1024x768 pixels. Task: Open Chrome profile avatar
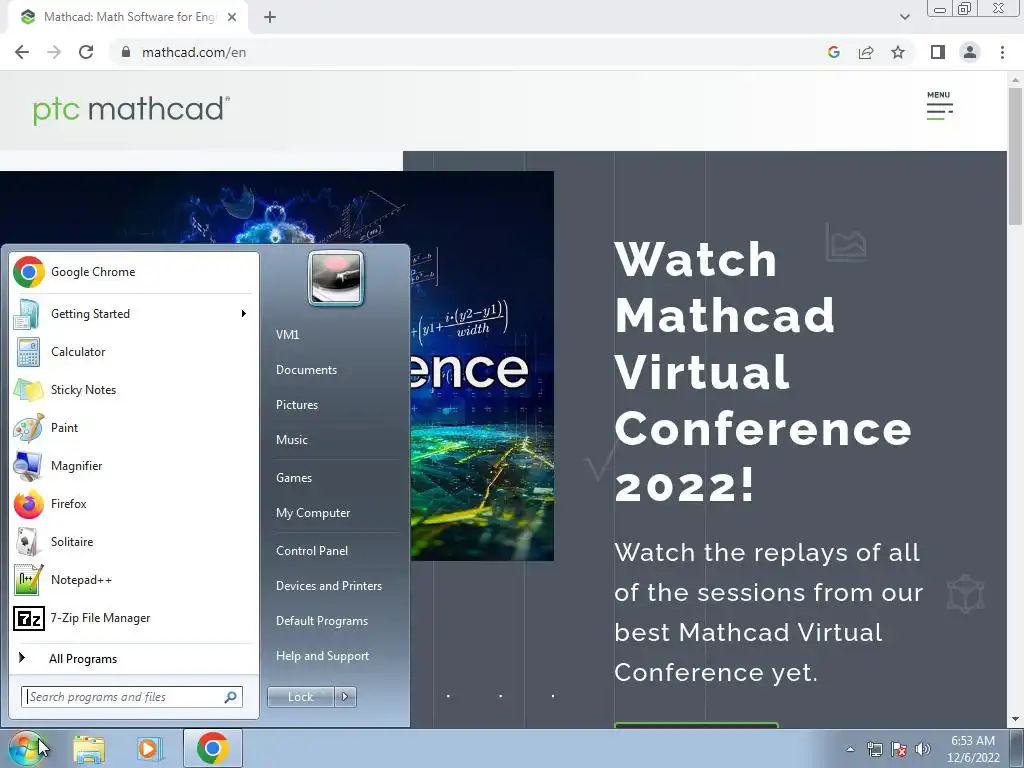click(x=970, y=52)
